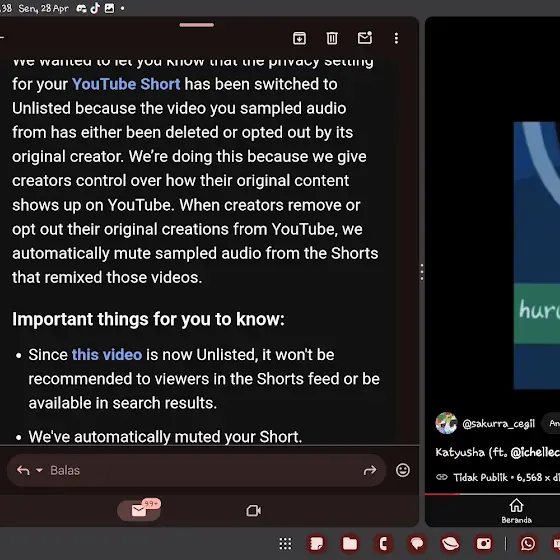Open the 'this video' link
The image size is (560, 560).
[x=107, y=355]
